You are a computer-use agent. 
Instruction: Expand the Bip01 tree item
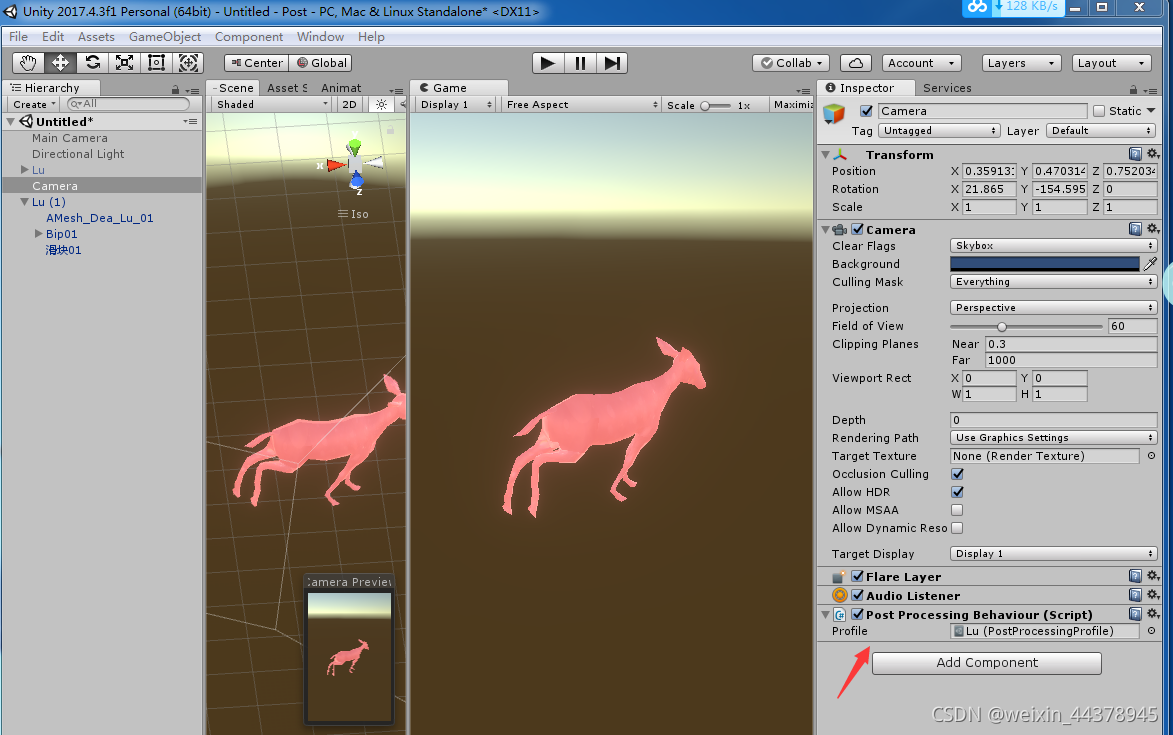tap(38, 234)
